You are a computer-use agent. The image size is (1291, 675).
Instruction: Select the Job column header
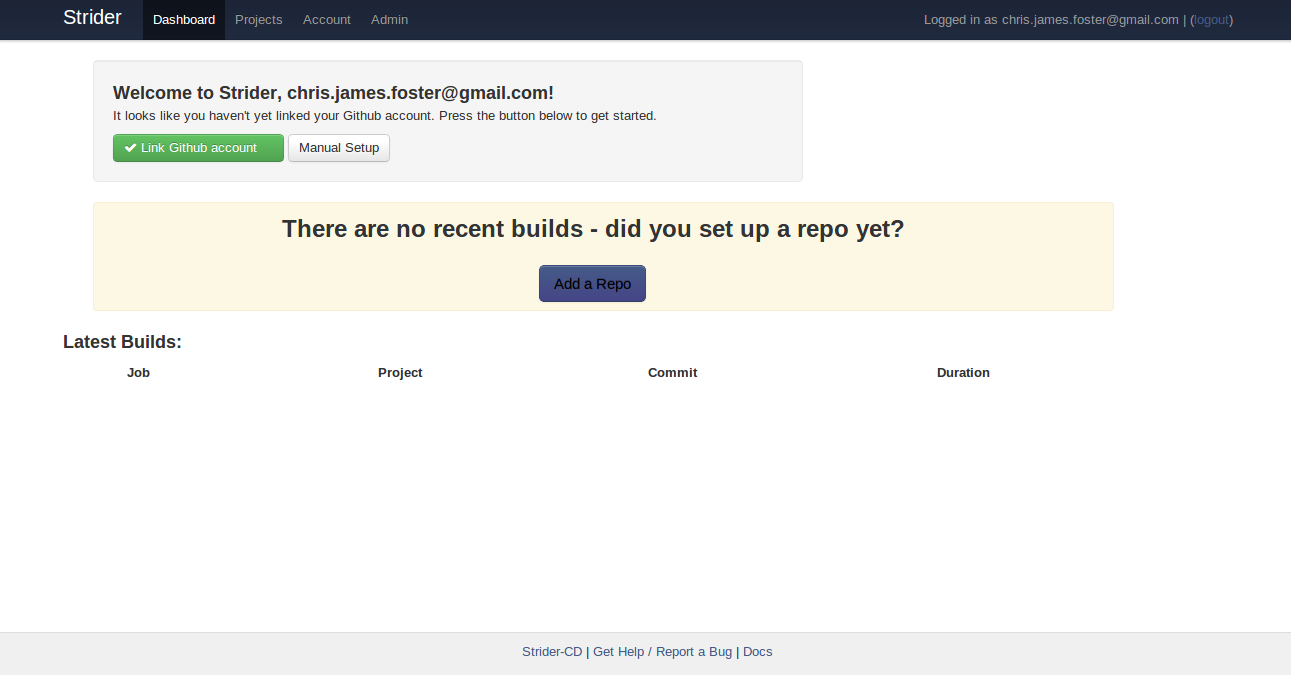coord(138,373)
